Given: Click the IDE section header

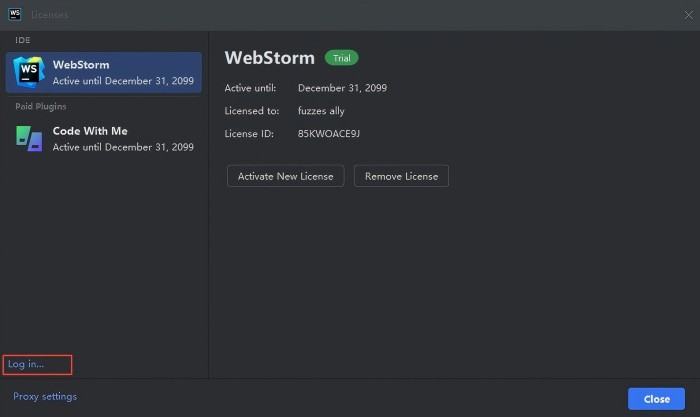Looking at the screenshot, I should point(23,40).
